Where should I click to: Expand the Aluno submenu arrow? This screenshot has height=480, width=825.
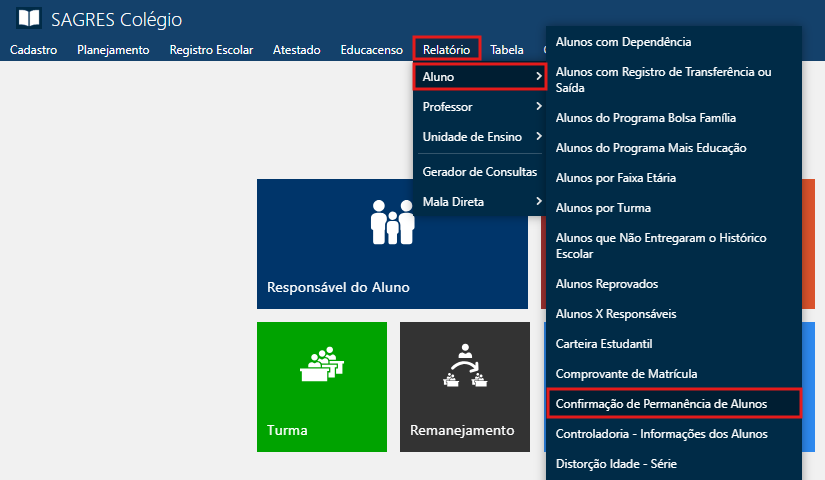coord(539,77)
